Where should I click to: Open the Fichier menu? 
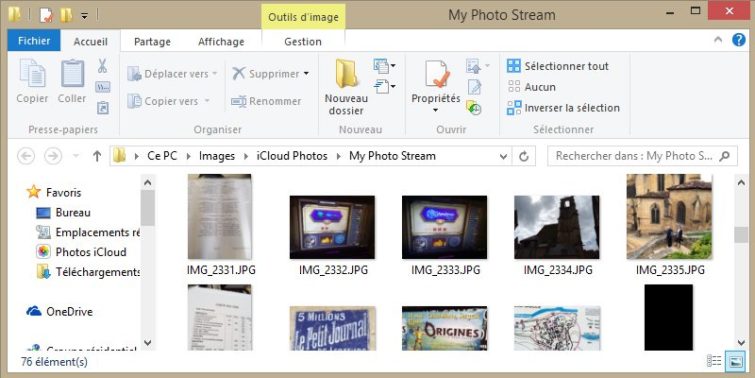[34, 41]
